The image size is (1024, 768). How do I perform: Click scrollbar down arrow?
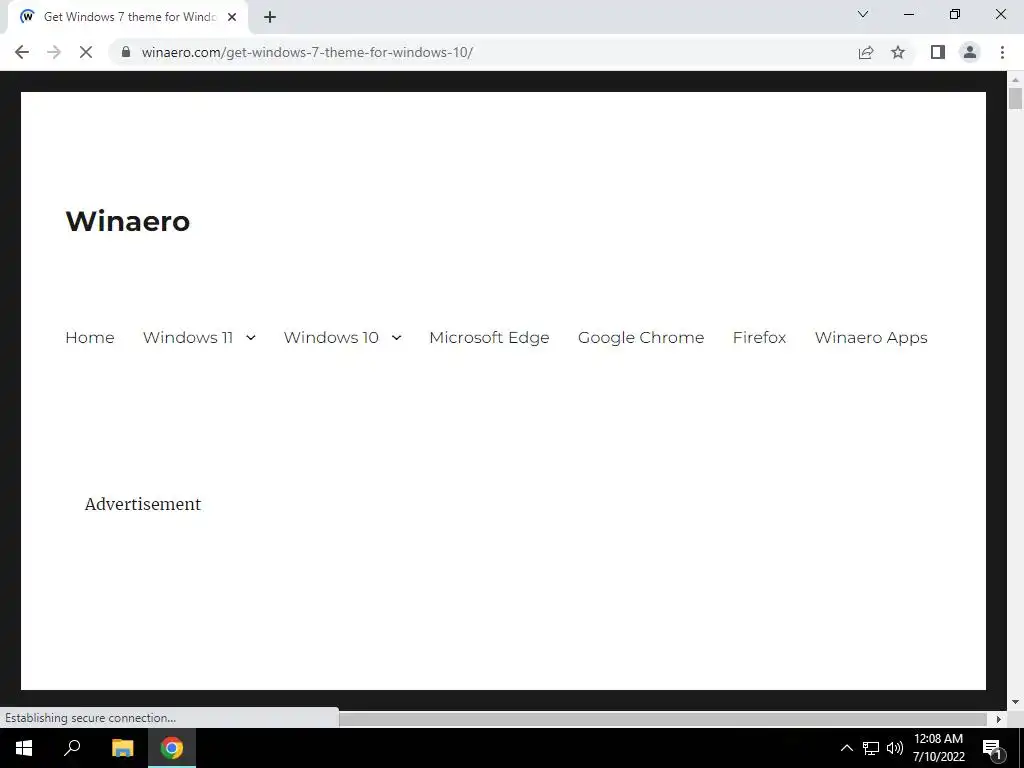[x=1015, y=703]
